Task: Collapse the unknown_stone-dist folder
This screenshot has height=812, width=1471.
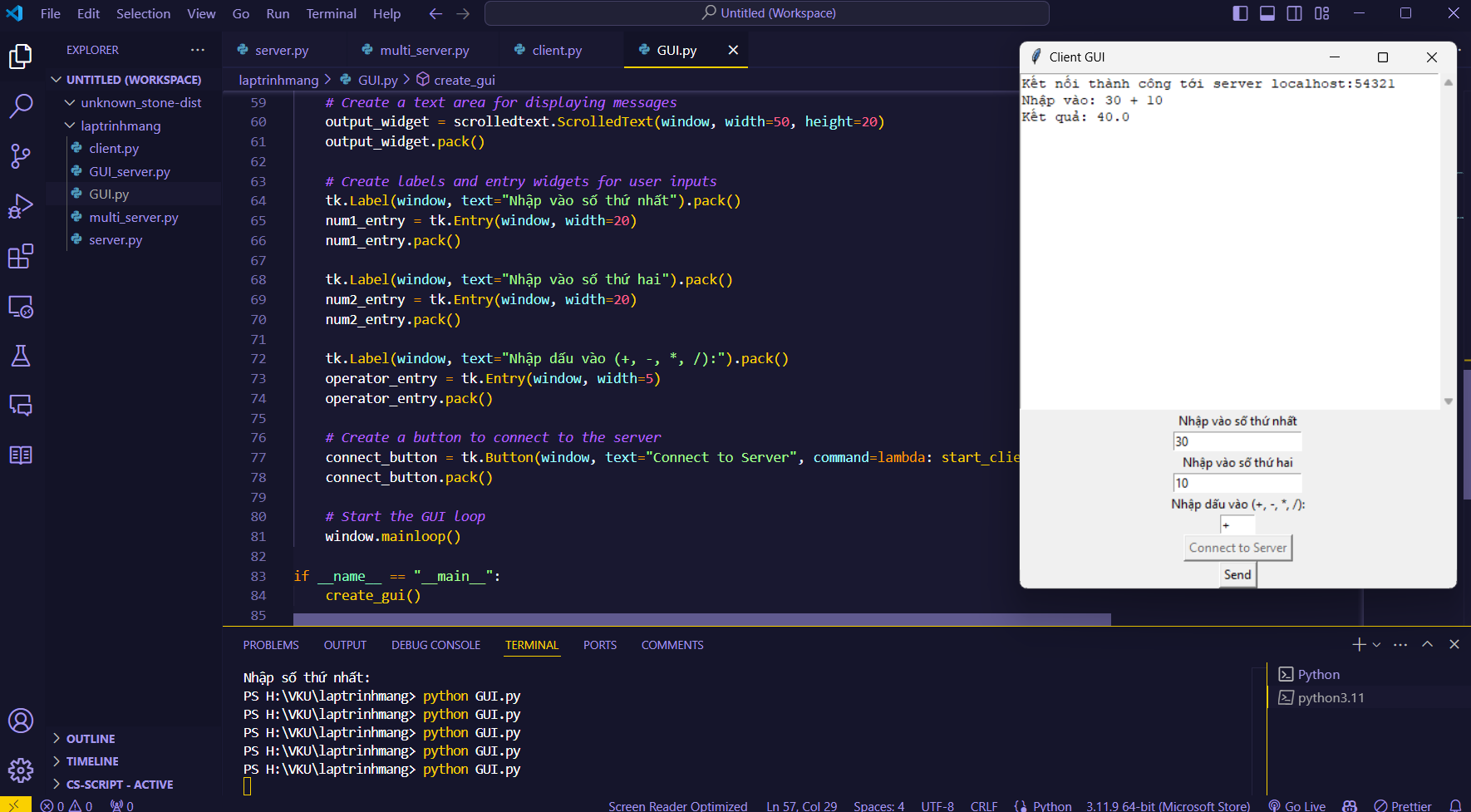Action: 140,102
